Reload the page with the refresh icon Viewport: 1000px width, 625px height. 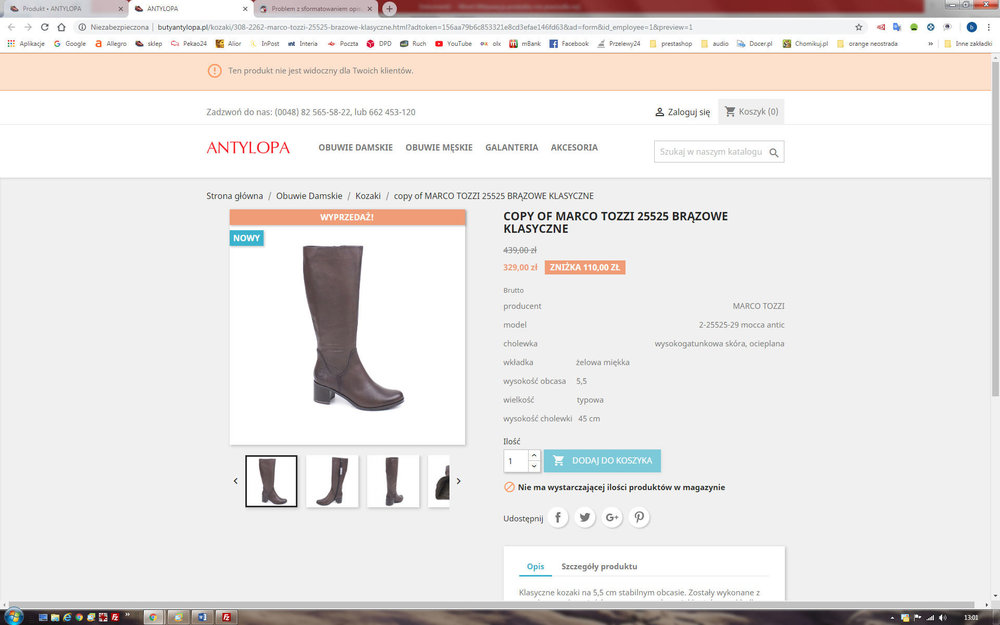(x=45, y=27)
